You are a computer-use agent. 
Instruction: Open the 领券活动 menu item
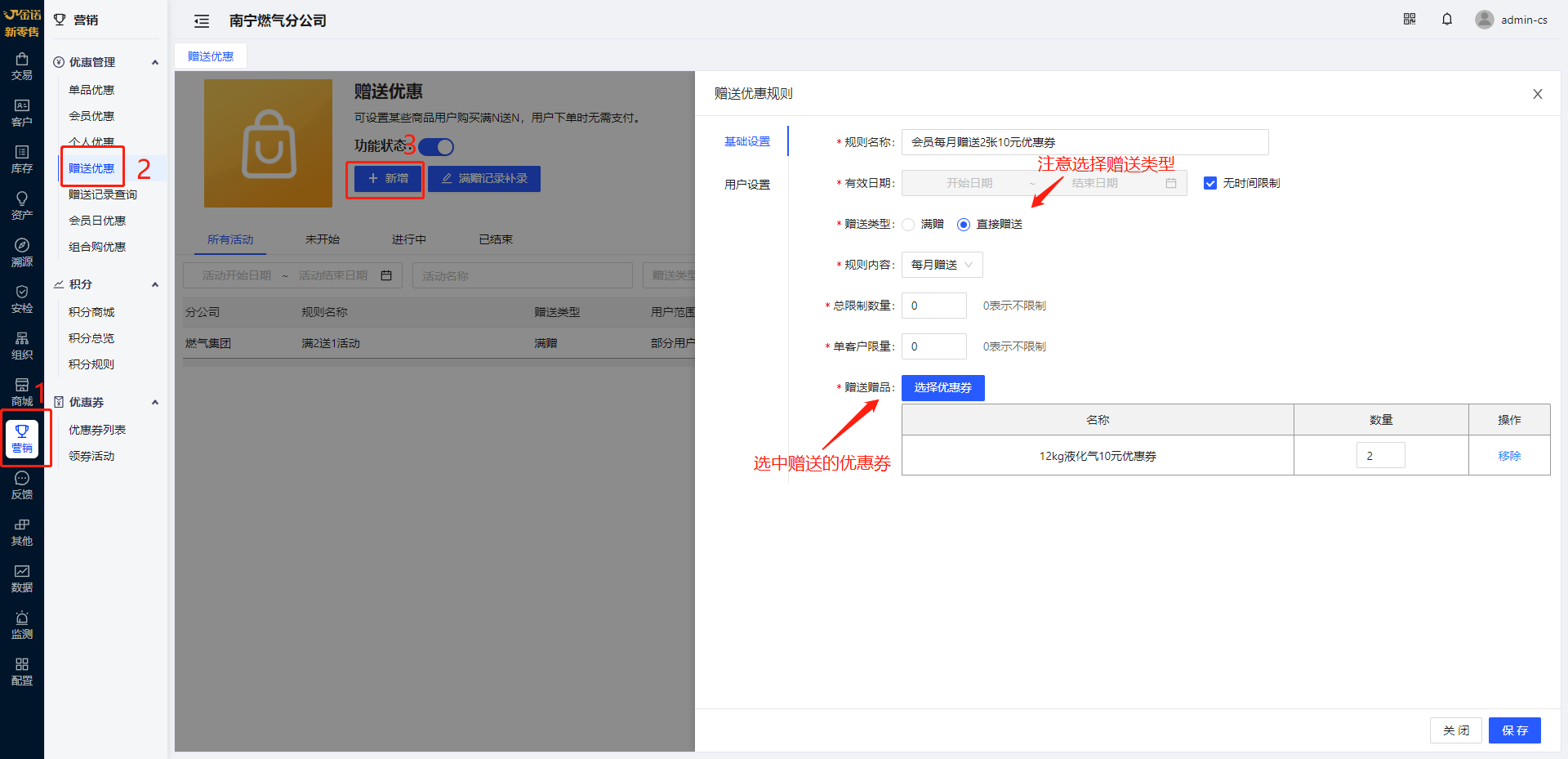pyautogui.click(x=91, y=456)
